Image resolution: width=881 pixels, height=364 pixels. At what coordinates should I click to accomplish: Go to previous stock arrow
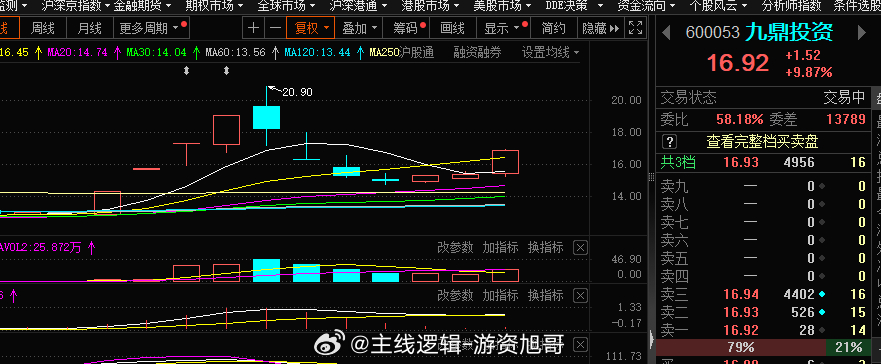click(666, 33)
